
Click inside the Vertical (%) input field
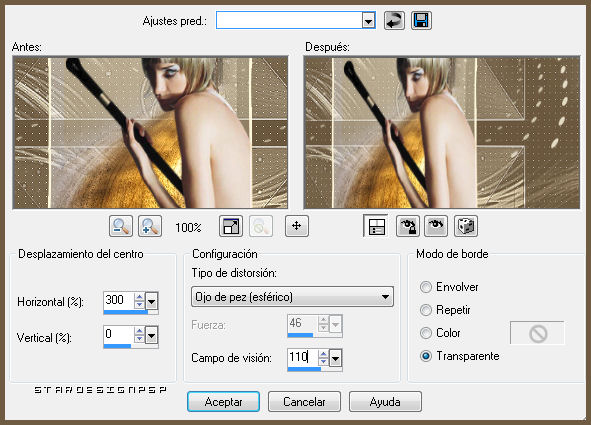click(x=118, y=334)
